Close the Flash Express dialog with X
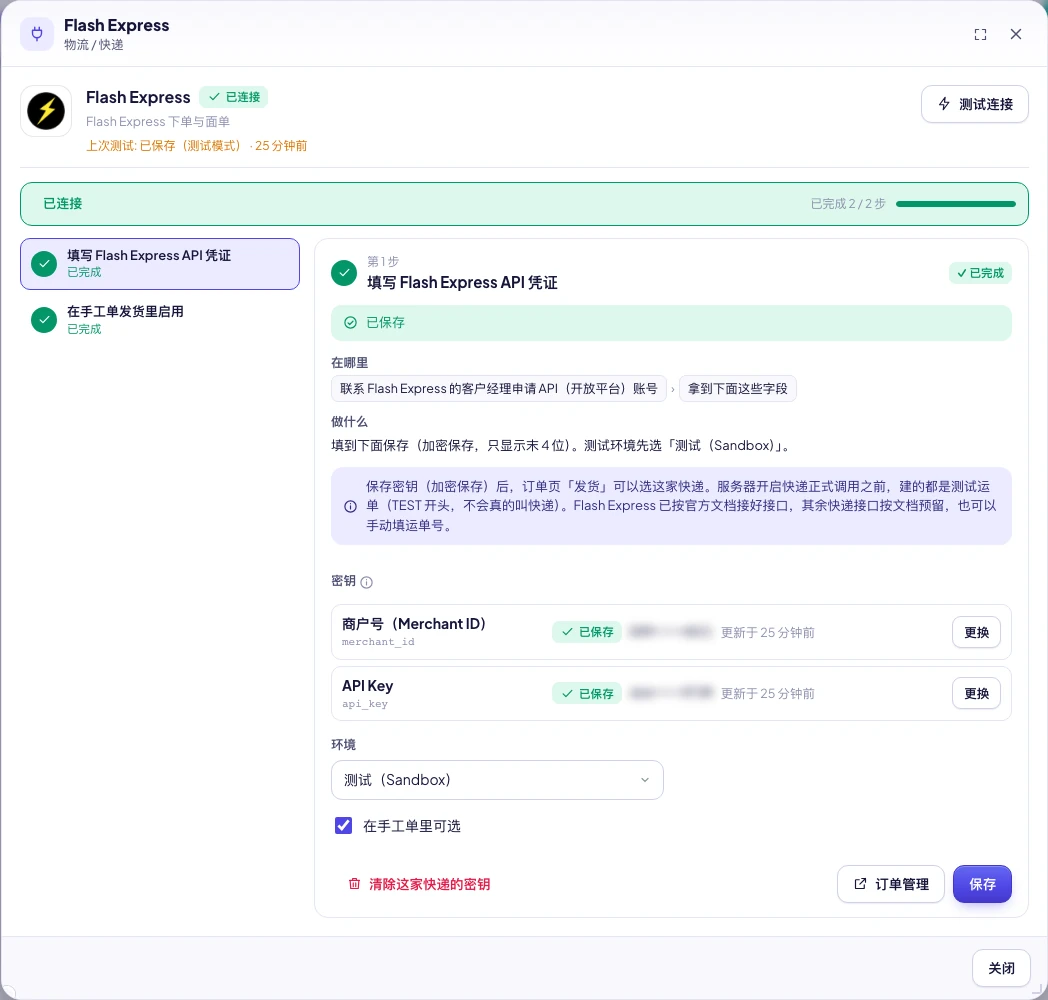Viewport: 1048px width, 1000px height. pyautogui.click(x=1015, y=34)
